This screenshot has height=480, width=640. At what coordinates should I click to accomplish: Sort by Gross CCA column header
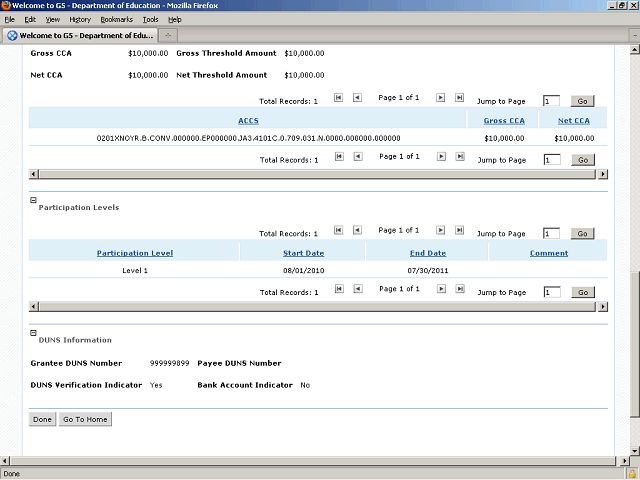pos(503,120)
